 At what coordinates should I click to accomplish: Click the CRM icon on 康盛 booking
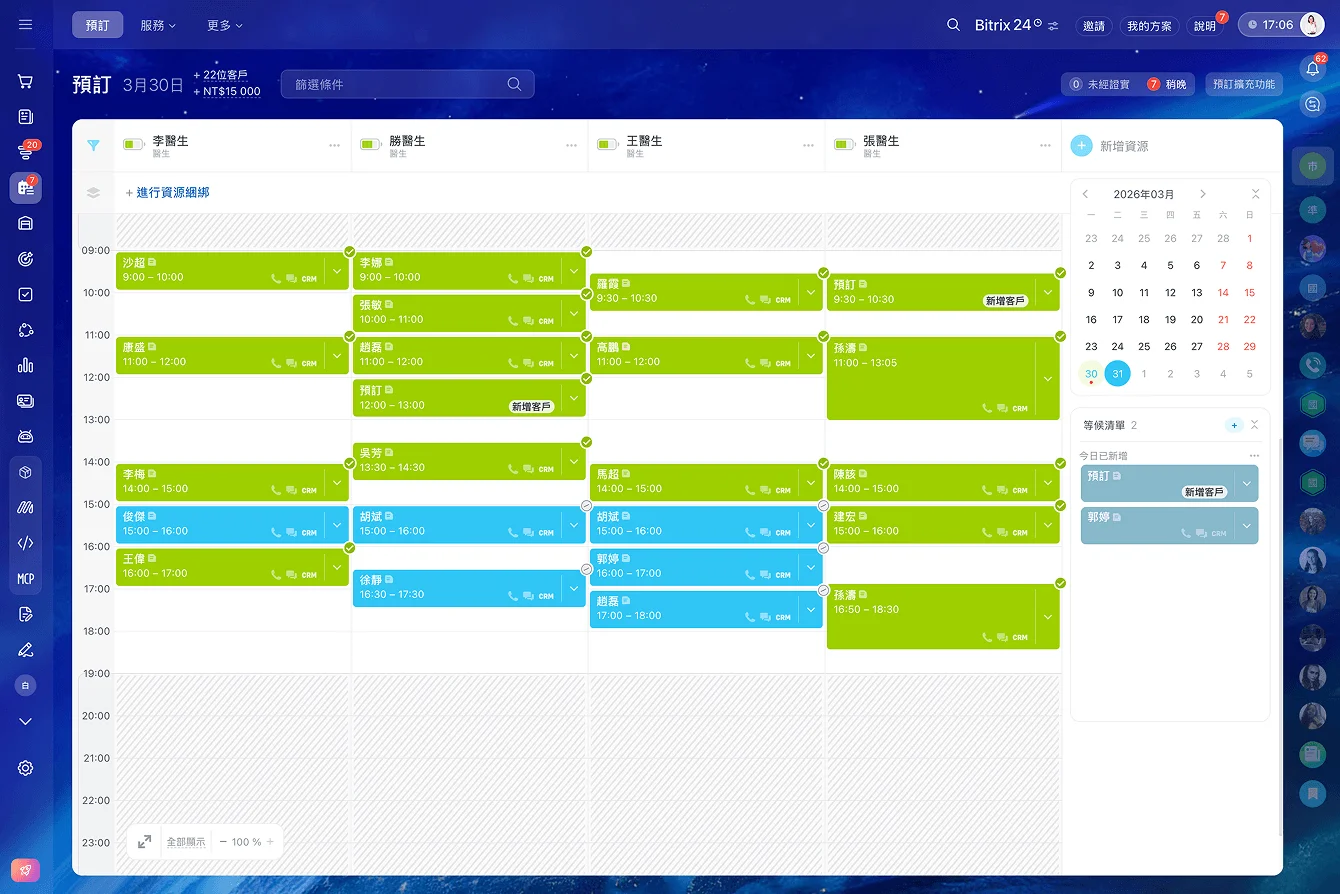coord(309,364)
